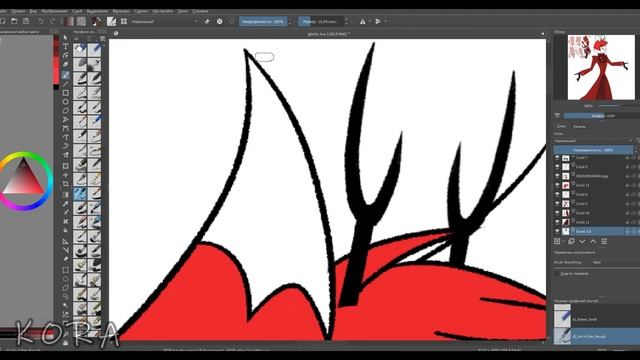
Task: Select the Shape Select arrow tool
Action: [x=65, y=38]
